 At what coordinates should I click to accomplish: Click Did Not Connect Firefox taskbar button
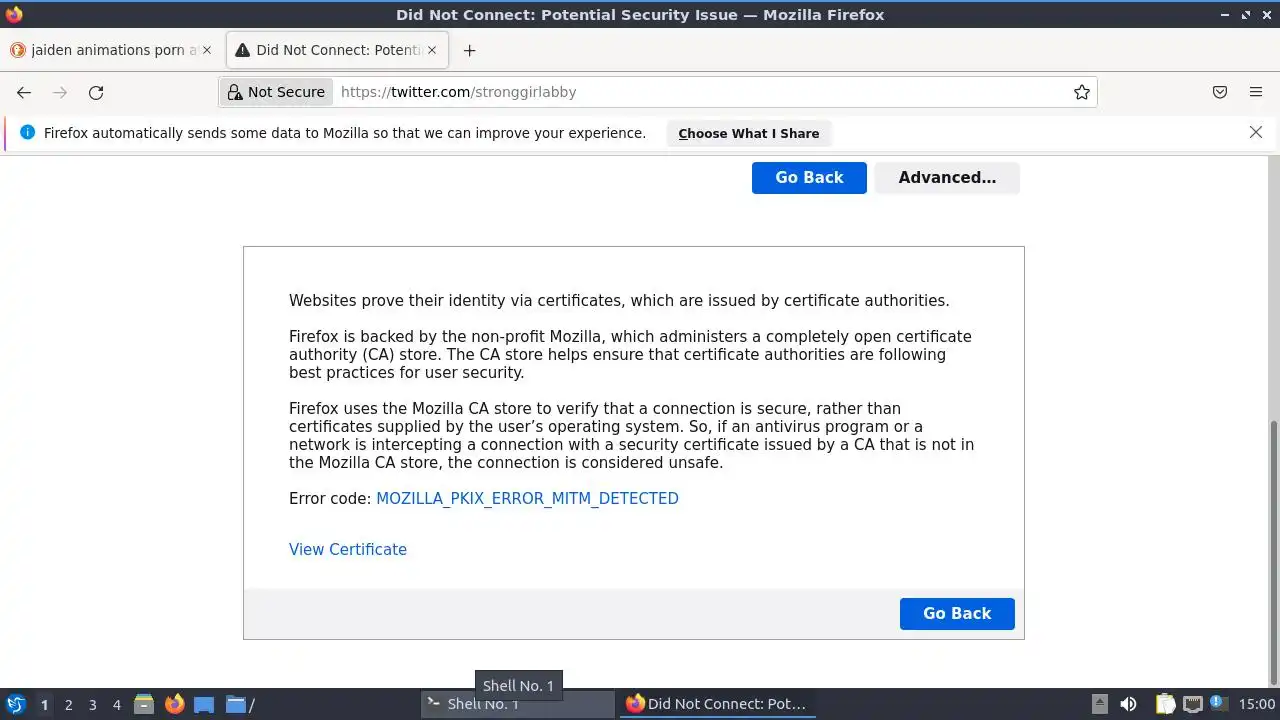pos(717,704)
